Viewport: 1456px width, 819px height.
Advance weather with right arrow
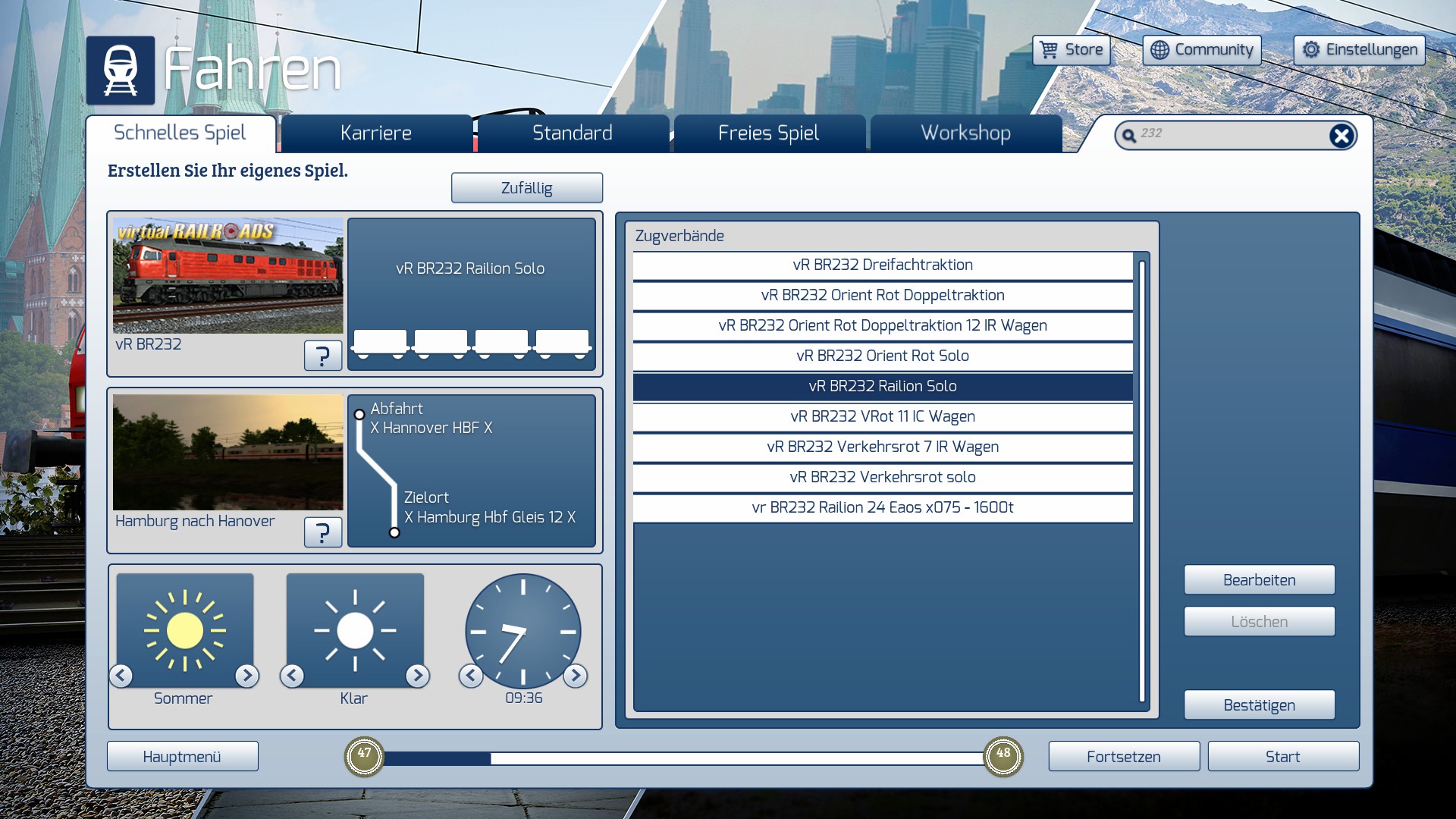pyautogui.click(x=417, y=675)
